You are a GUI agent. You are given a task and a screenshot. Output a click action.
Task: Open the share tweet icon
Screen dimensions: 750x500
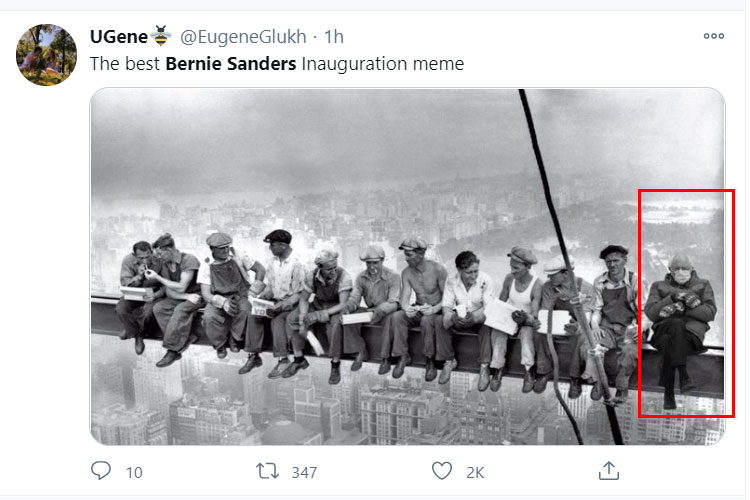click(608, 471)
